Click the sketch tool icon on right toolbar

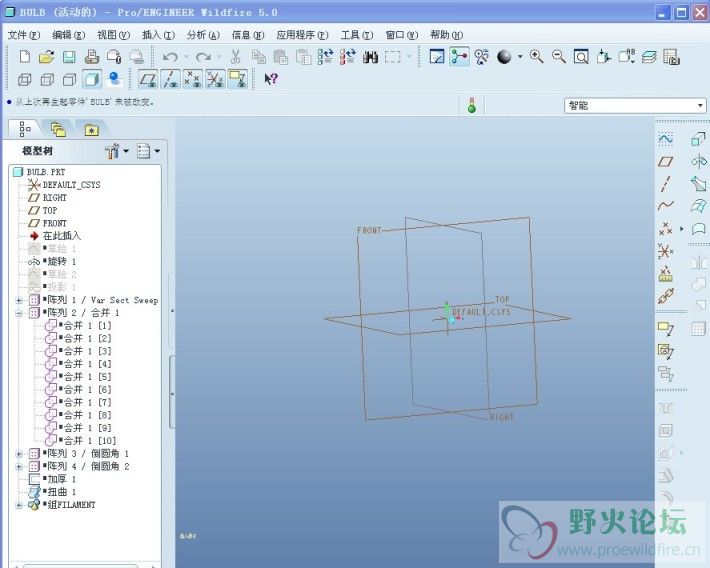pyautogui.click(x=665, y=139)
